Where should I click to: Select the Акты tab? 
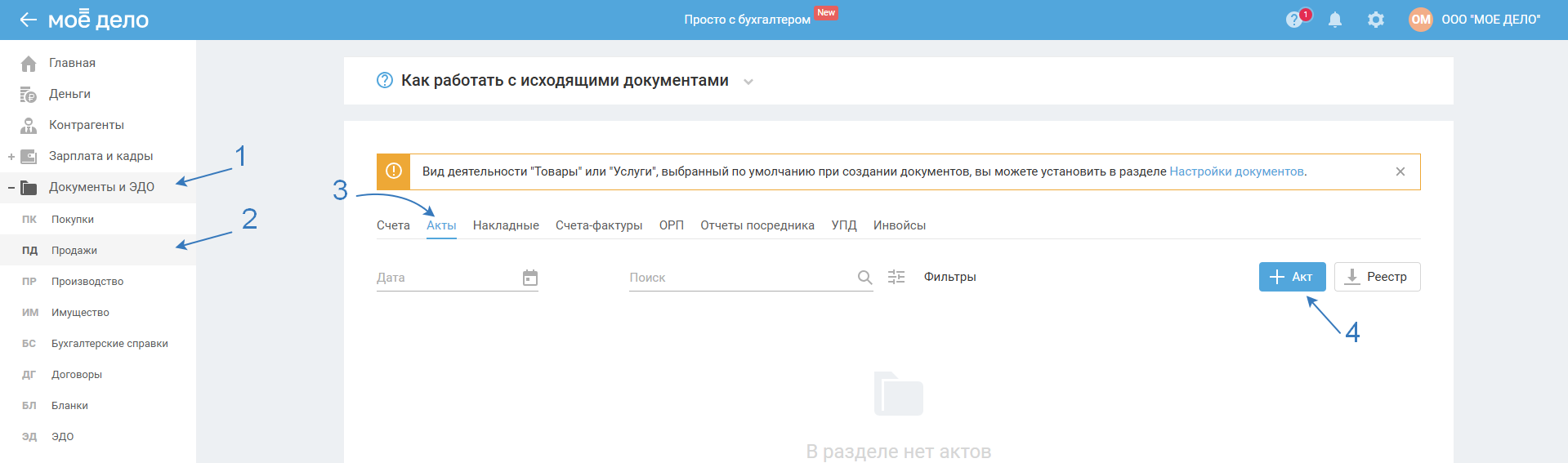tap(441, 225)
